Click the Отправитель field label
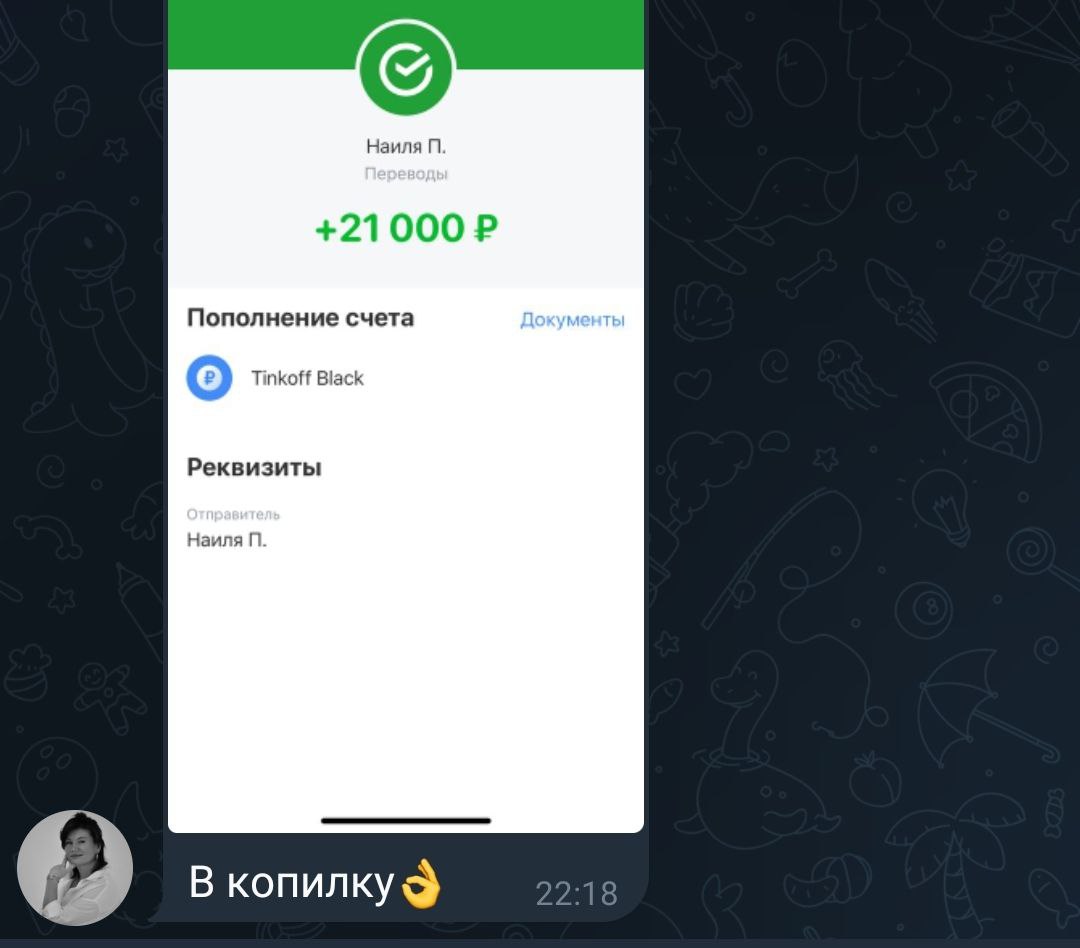This screenshot has width=1080, height=948. [x=233, y=514]
